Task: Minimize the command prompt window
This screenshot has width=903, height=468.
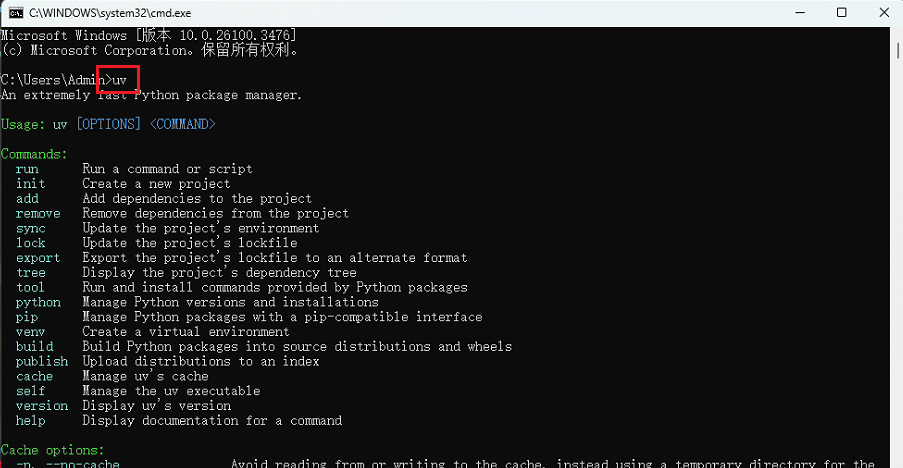Action: coord(800,13)
